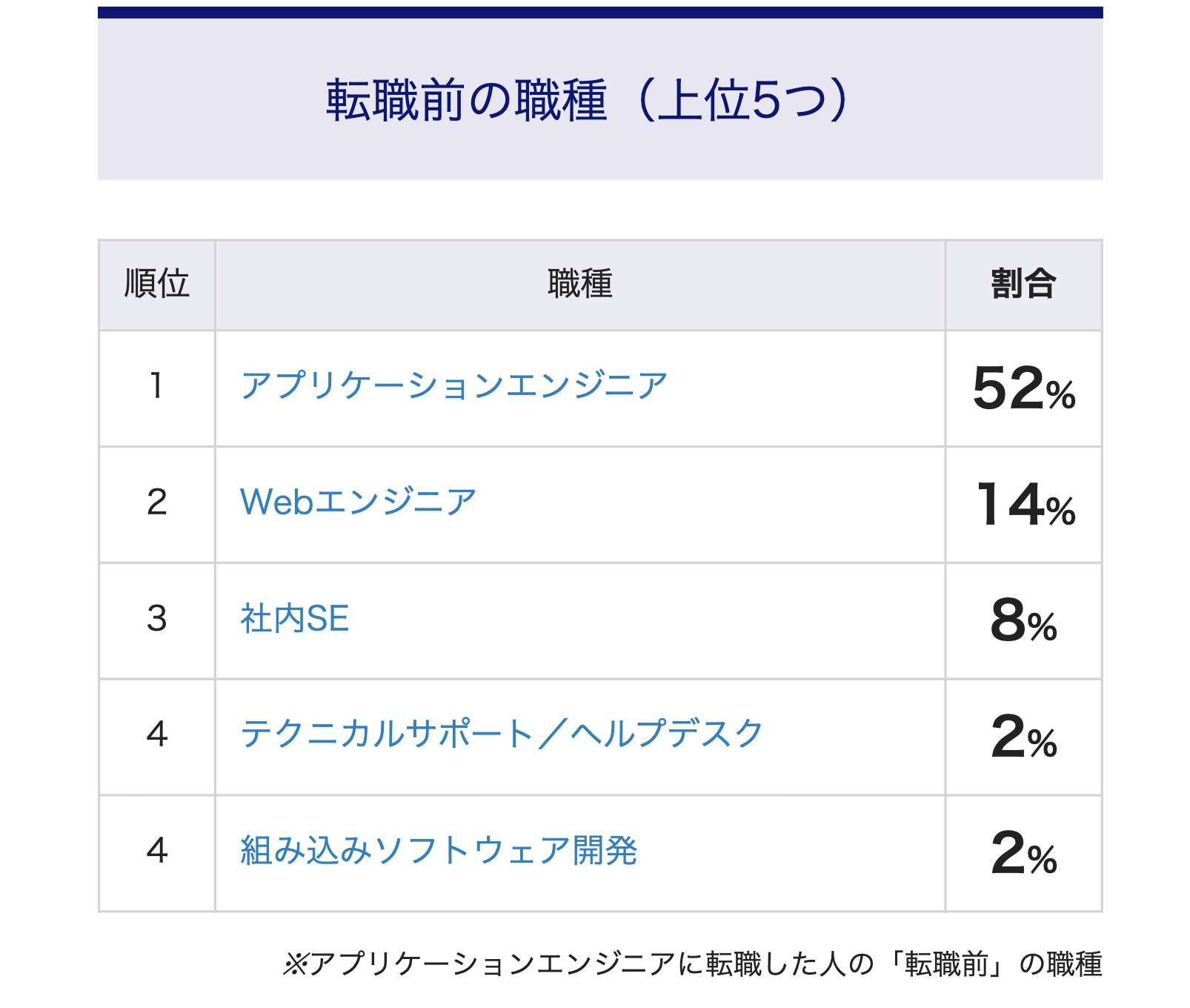1190x1008 pixels.
Task: Click rank number 1 cell
Action: point(156,385)
